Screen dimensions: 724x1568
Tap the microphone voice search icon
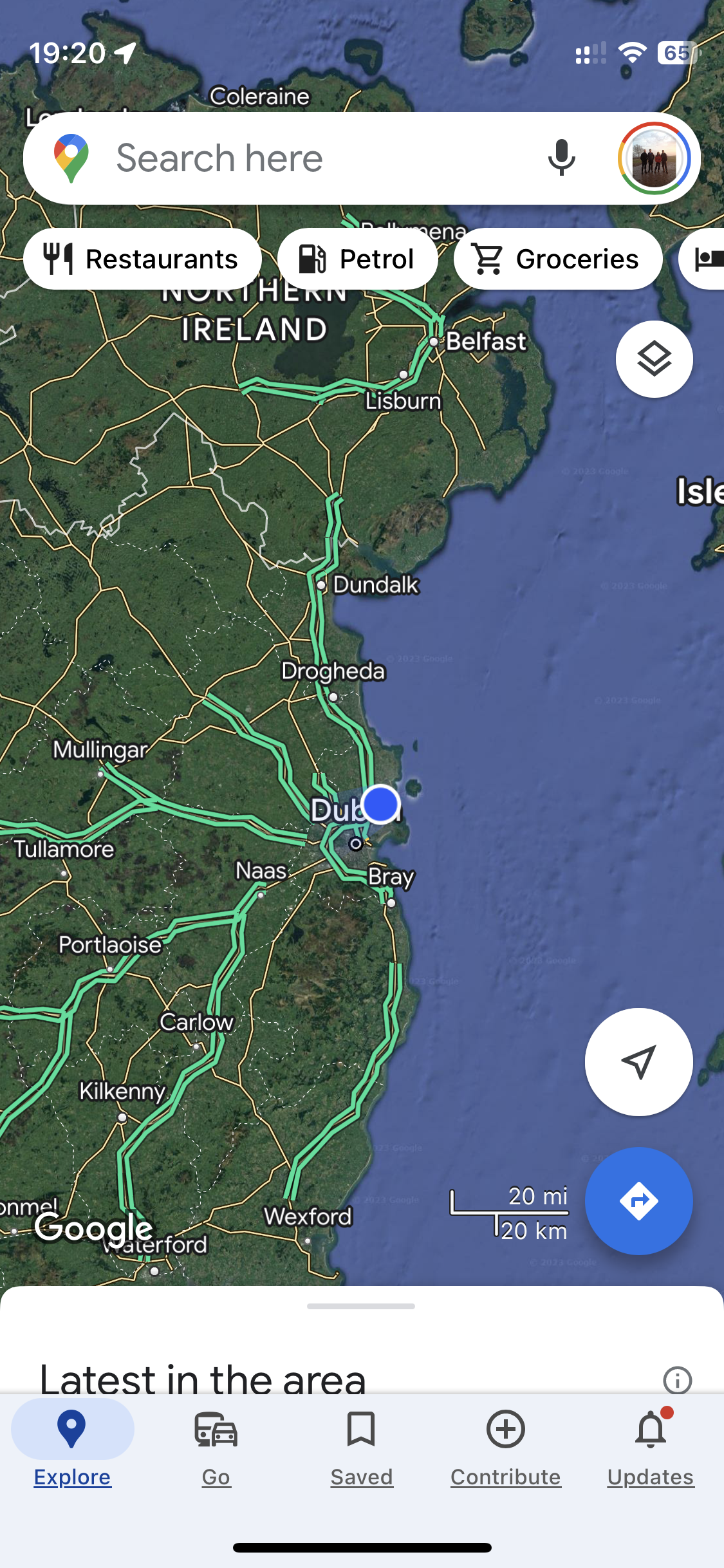tap(561, 158)
